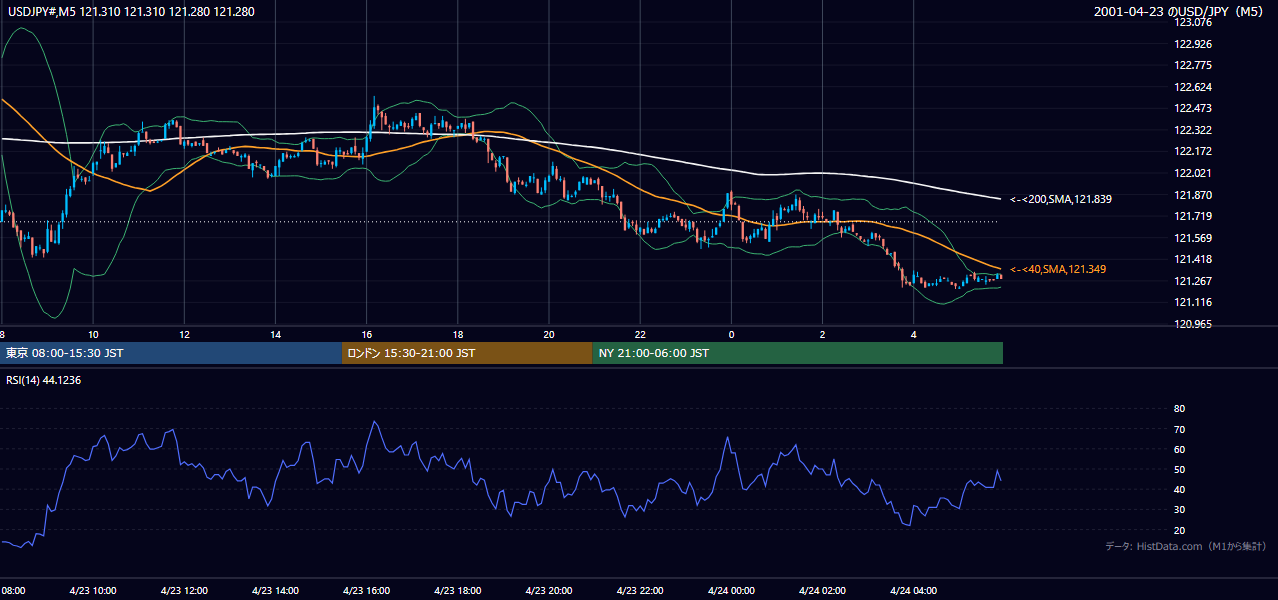Screen dimensions: 1278x600
Task: Click price axis label 122.021
Action: point(1194,173)
